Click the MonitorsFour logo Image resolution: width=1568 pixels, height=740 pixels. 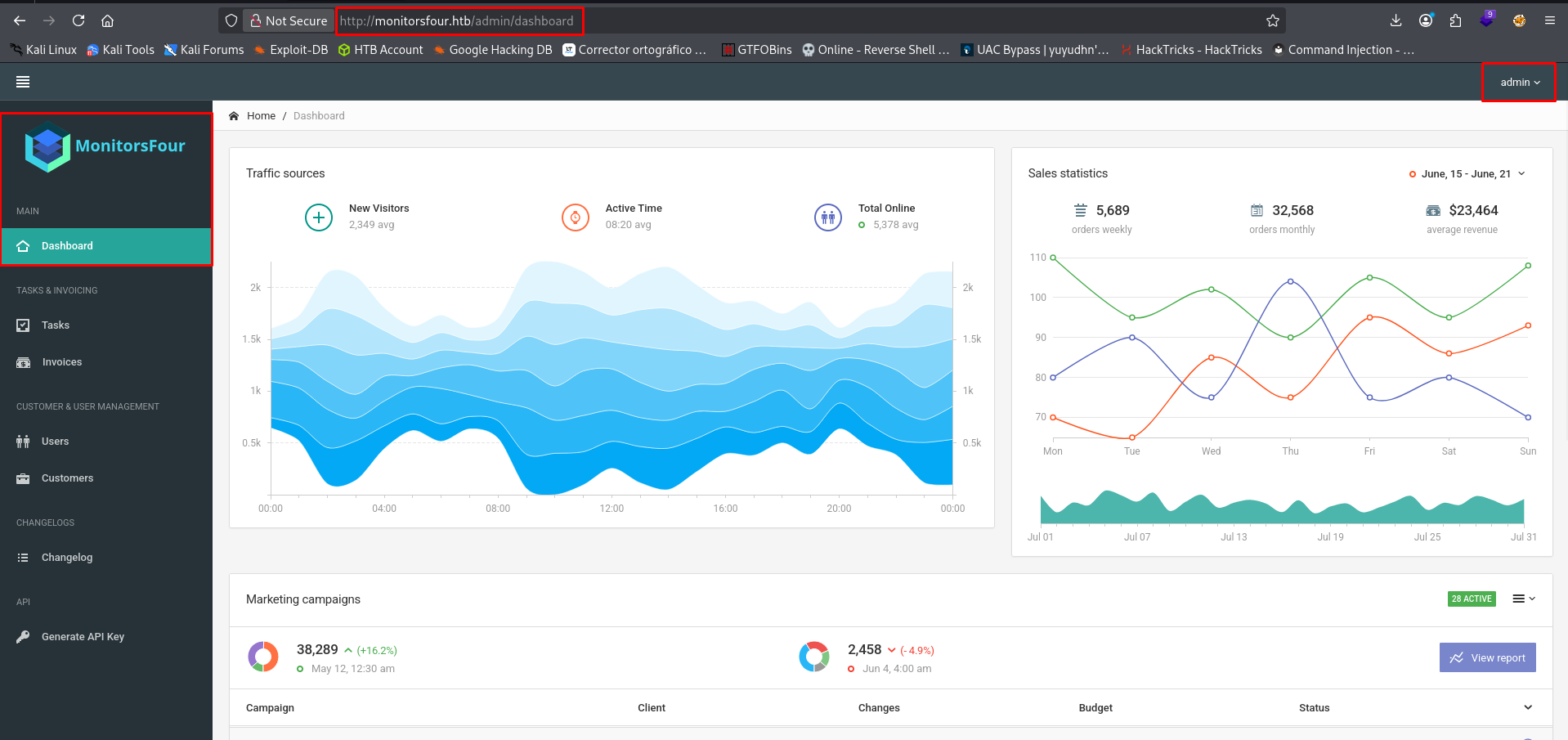tap(105, 146)
